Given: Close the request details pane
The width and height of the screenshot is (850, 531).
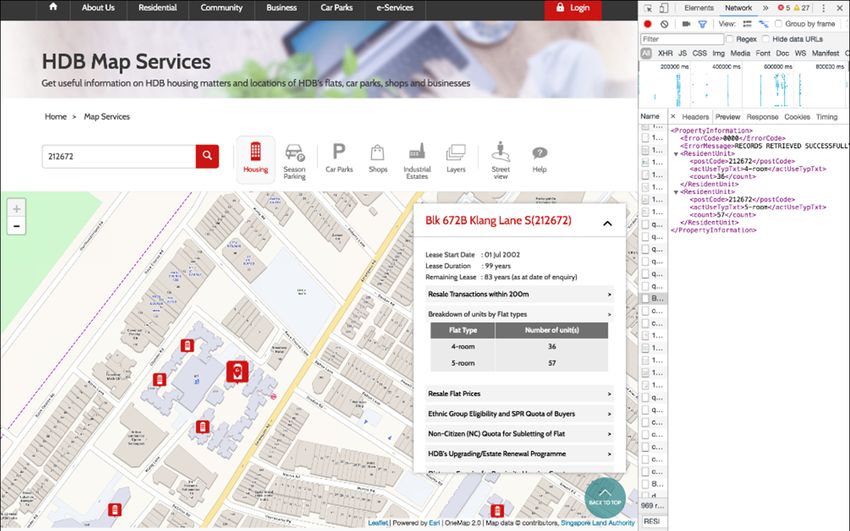Looking at the screenshot, I should 673,116.
